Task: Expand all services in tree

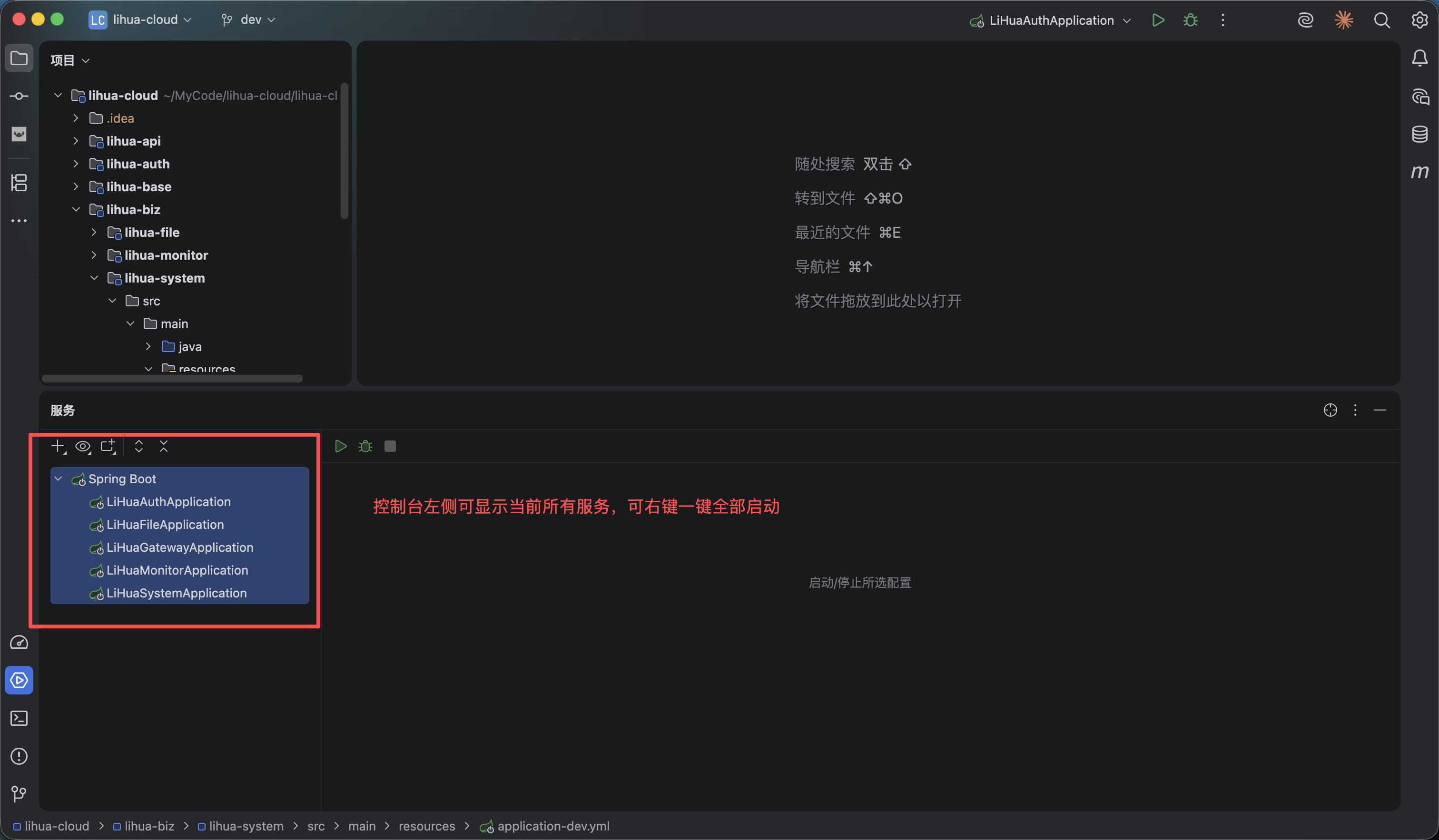Action: tap(139, 446)
